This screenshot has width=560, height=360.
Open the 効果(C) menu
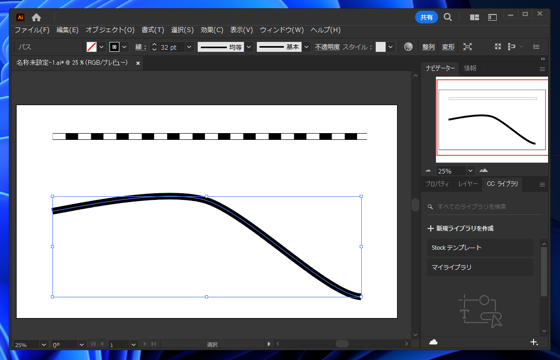pyautogui.click(x=212, y=30)
